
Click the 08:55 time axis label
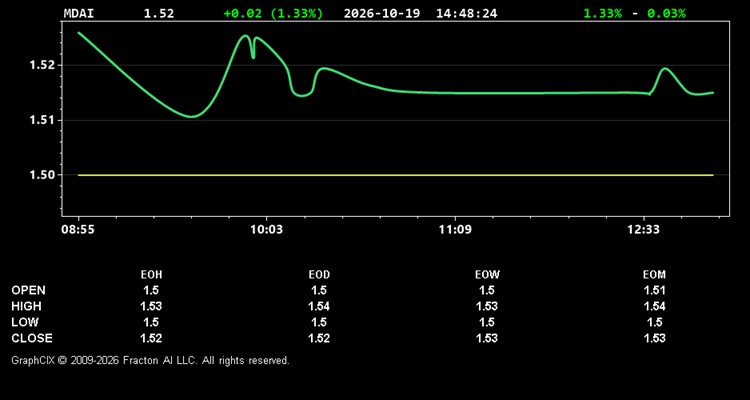click(78, 230)
